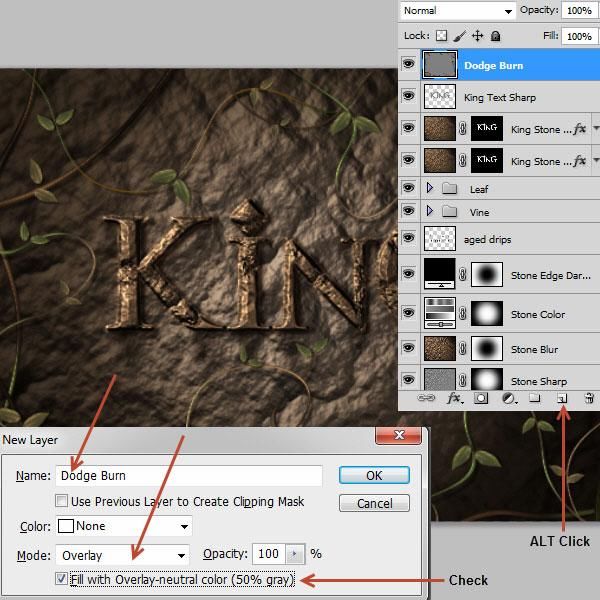This screenshot has width=600, height=600.
Task: Click the create new layer icon
Action: tap(562, 399)
